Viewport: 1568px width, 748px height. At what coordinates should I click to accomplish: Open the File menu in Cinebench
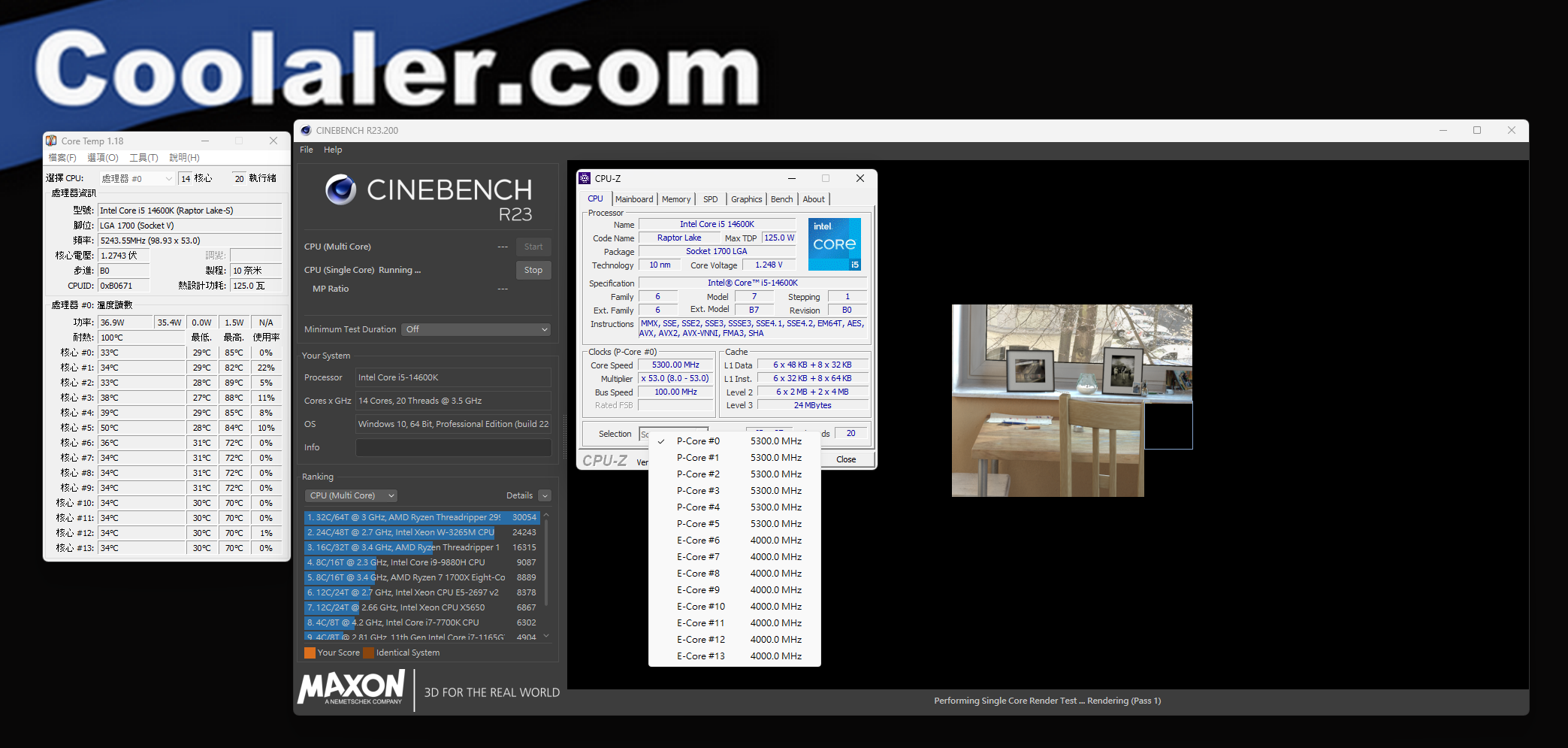coord(307,150)
